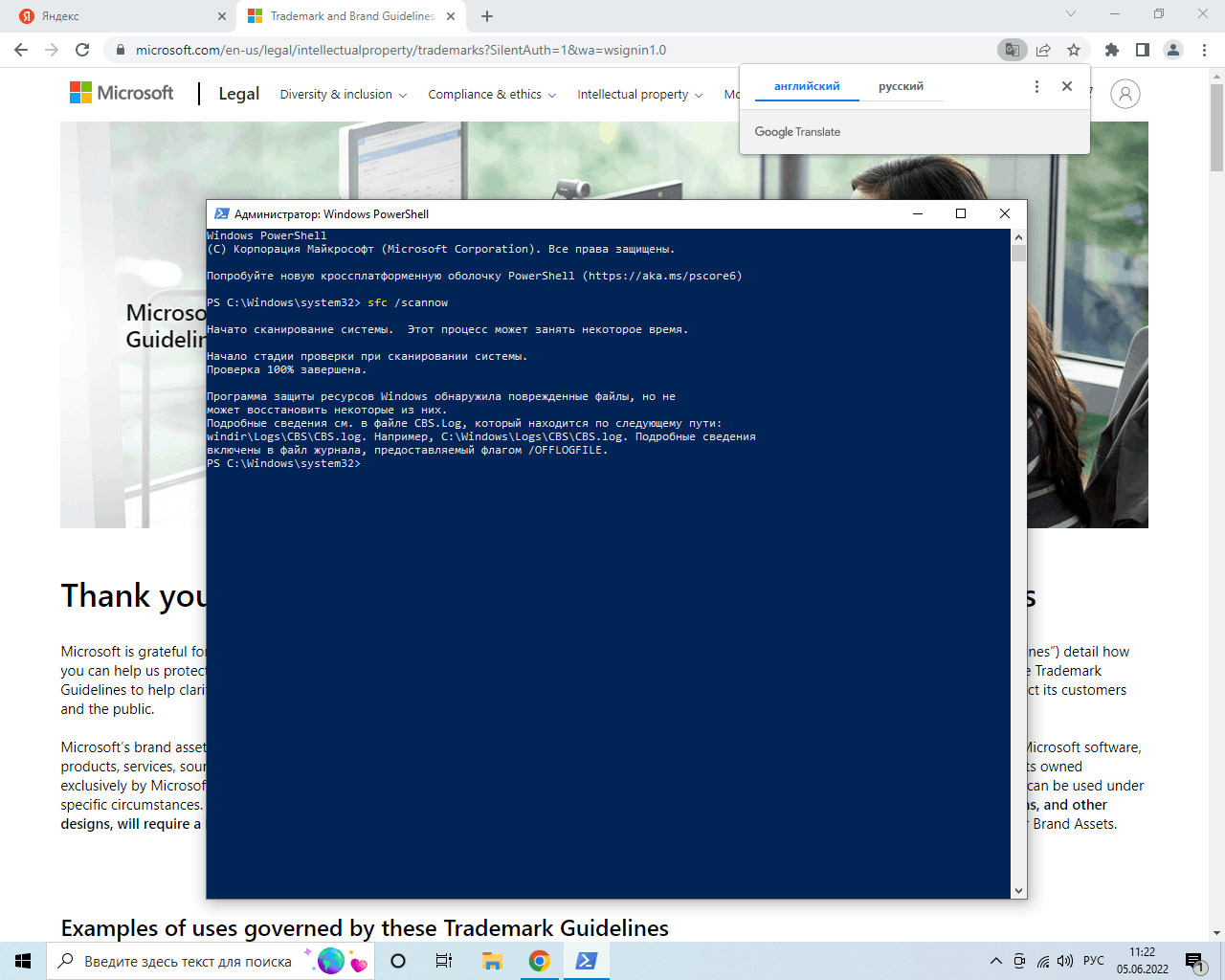Open File Explorer from the taskbar
This screenshot has width=1225, height=980.
coord(492,961)
